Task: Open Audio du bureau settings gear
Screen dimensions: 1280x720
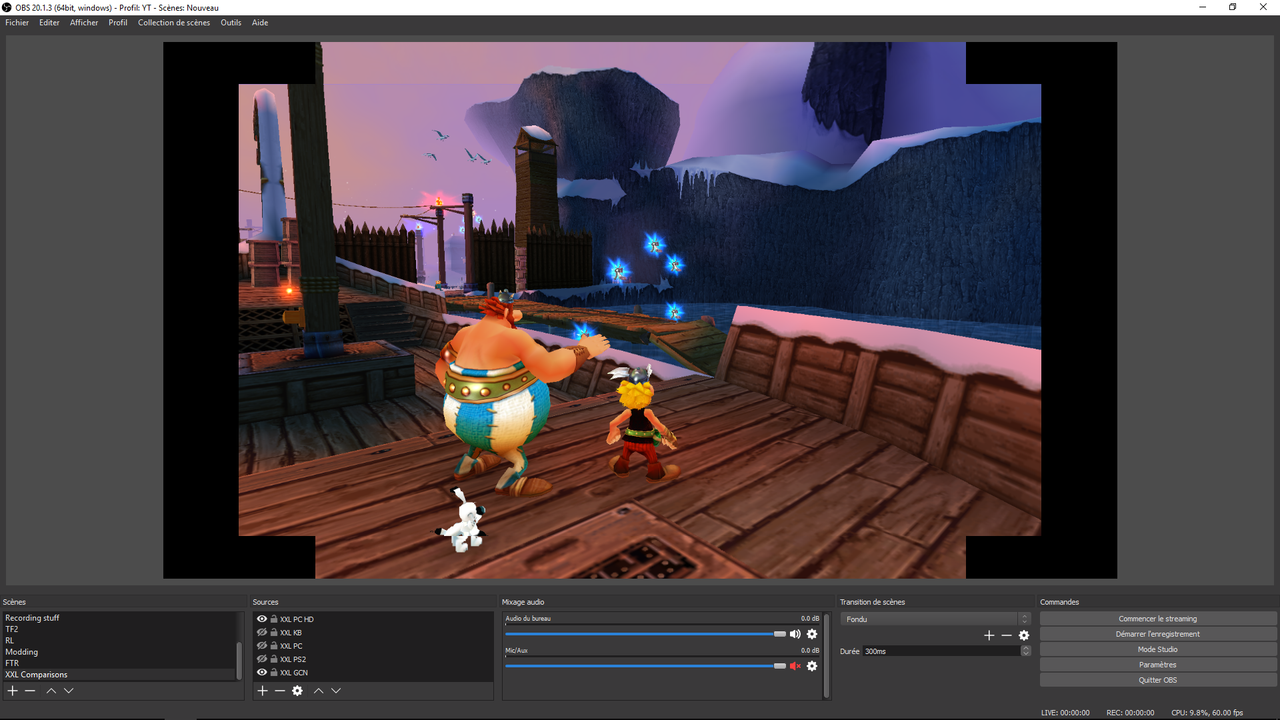Action: (812, 634)
